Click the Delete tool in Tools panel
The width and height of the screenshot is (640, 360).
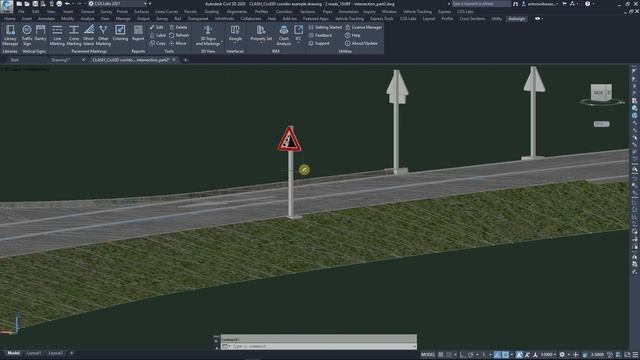(178, 27)
